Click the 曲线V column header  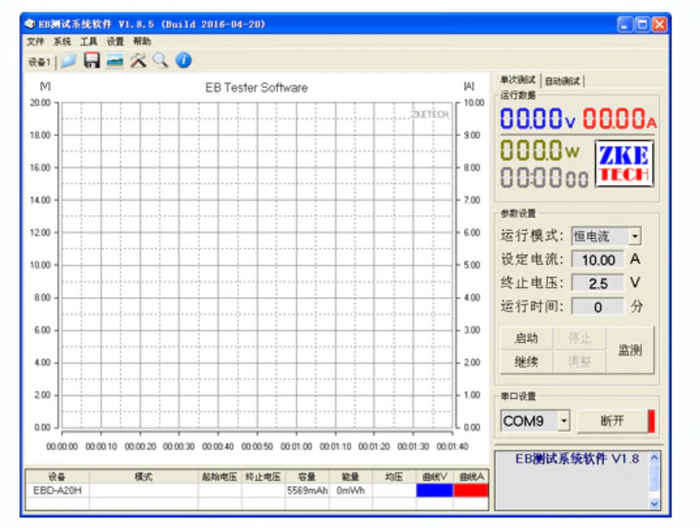(434, 477)
